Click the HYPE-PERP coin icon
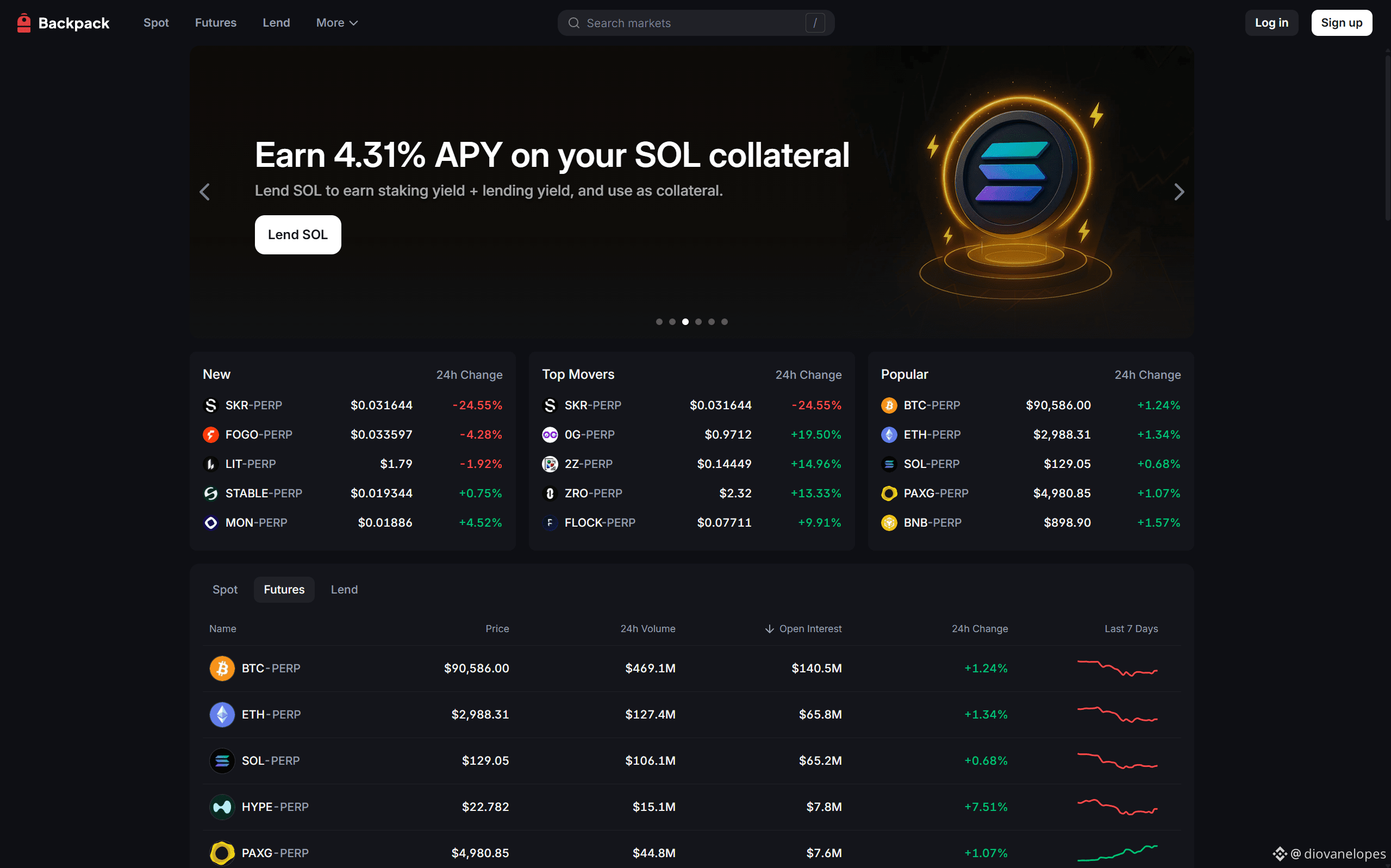The image size is (1391, 868). click(x=222, y=807)
